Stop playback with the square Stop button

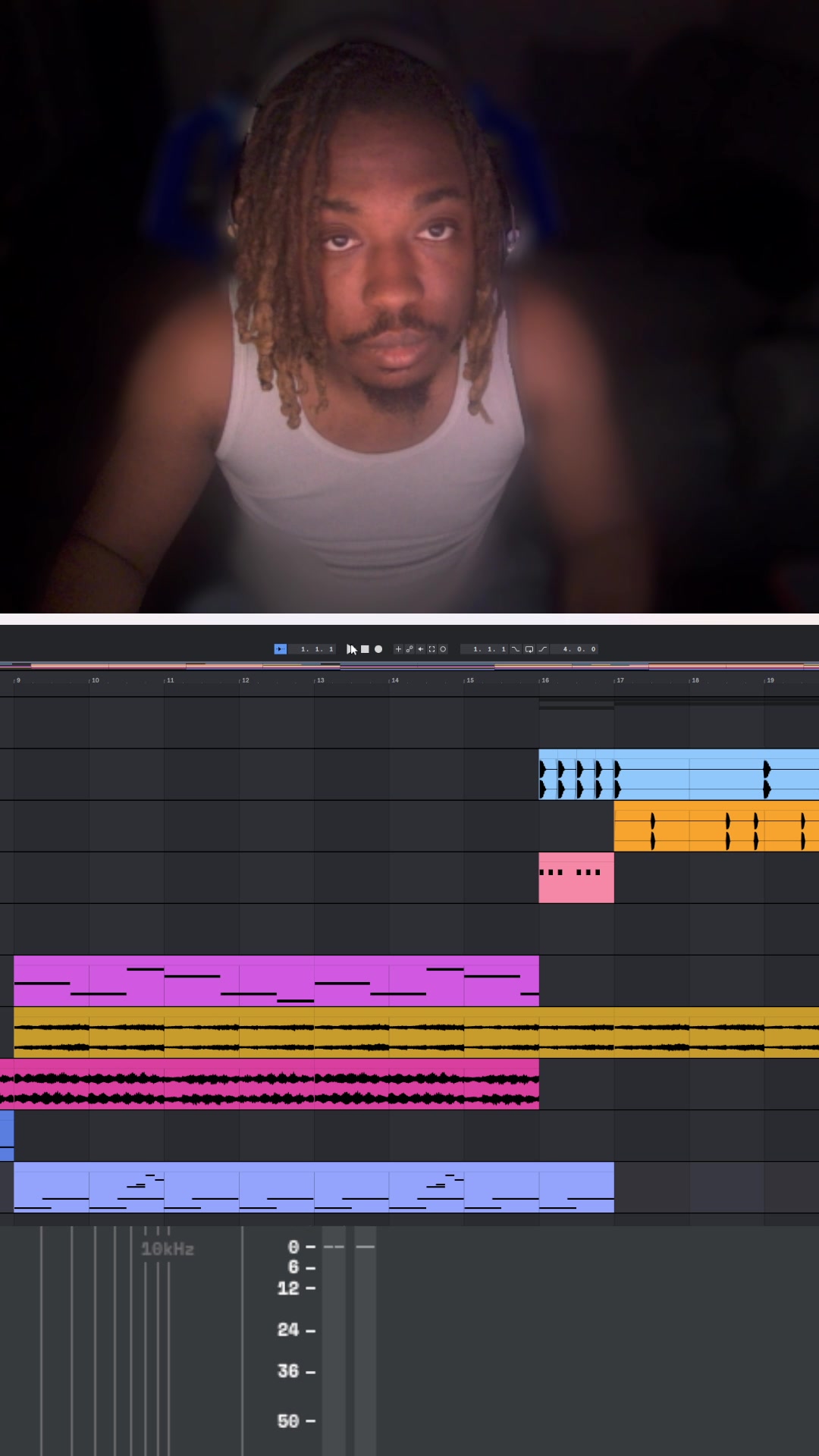click(365, 649)
